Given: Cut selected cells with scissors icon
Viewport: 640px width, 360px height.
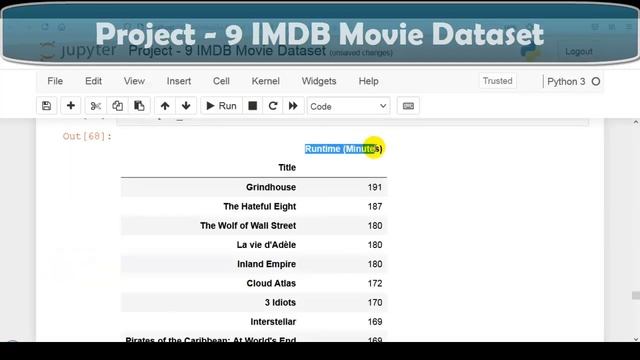Looking at the screenshot, I should tap(96, 106).
